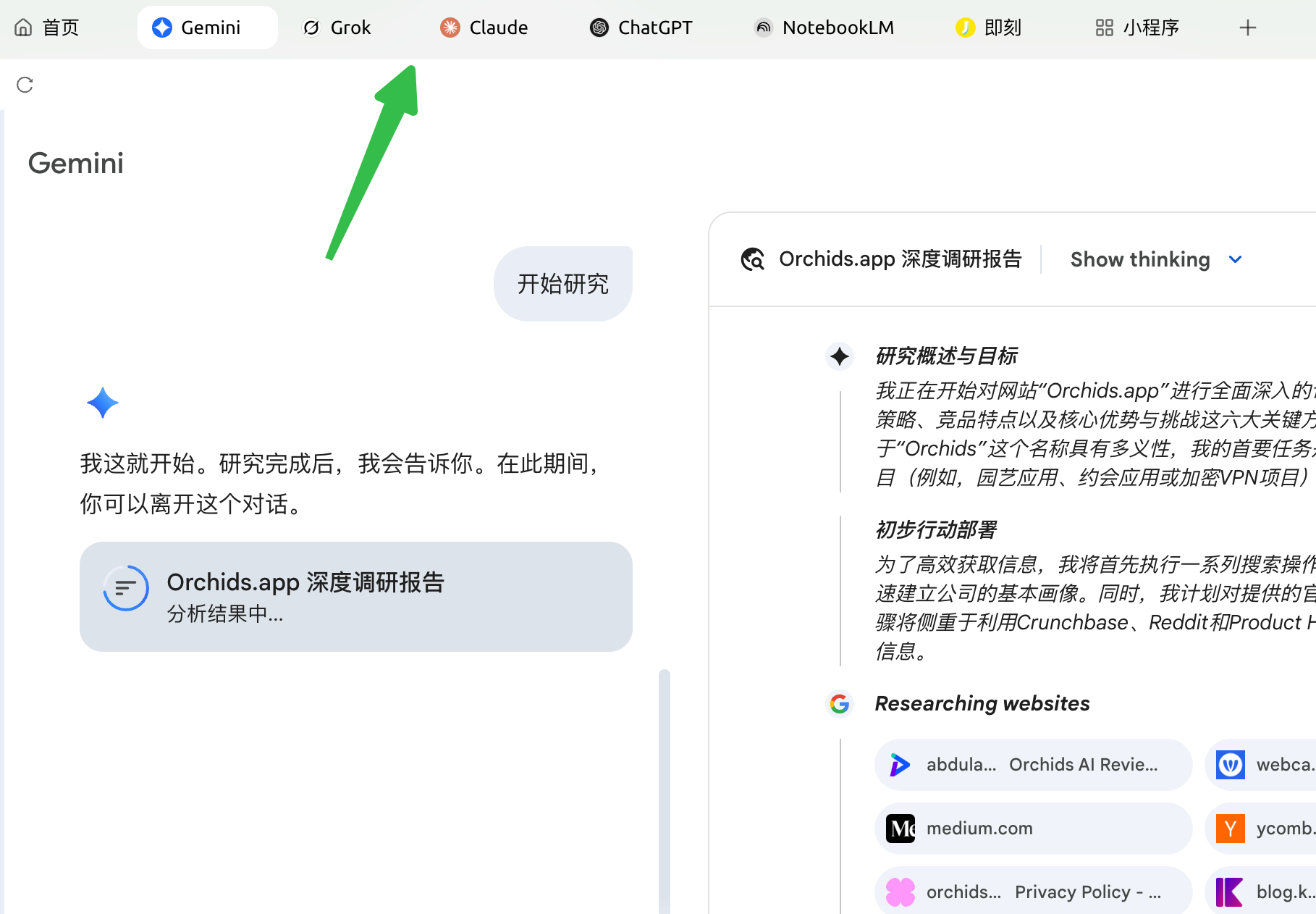The height and width of the screenshot is (914, 1316).
Task: Click the Medium logo icon
Action: [900, 829]
